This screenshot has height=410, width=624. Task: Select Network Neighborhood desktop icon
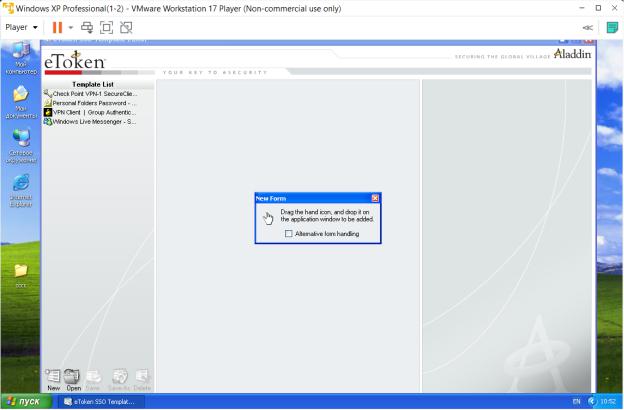pos(21,146)
